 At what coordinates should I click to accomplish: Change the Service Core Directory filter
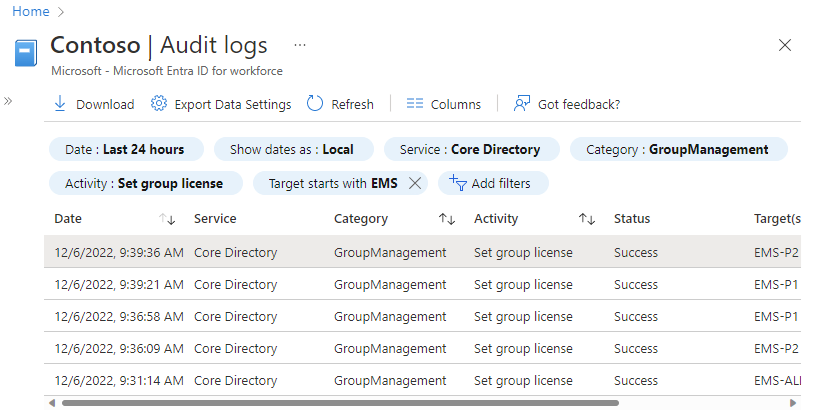coord(470,149)
